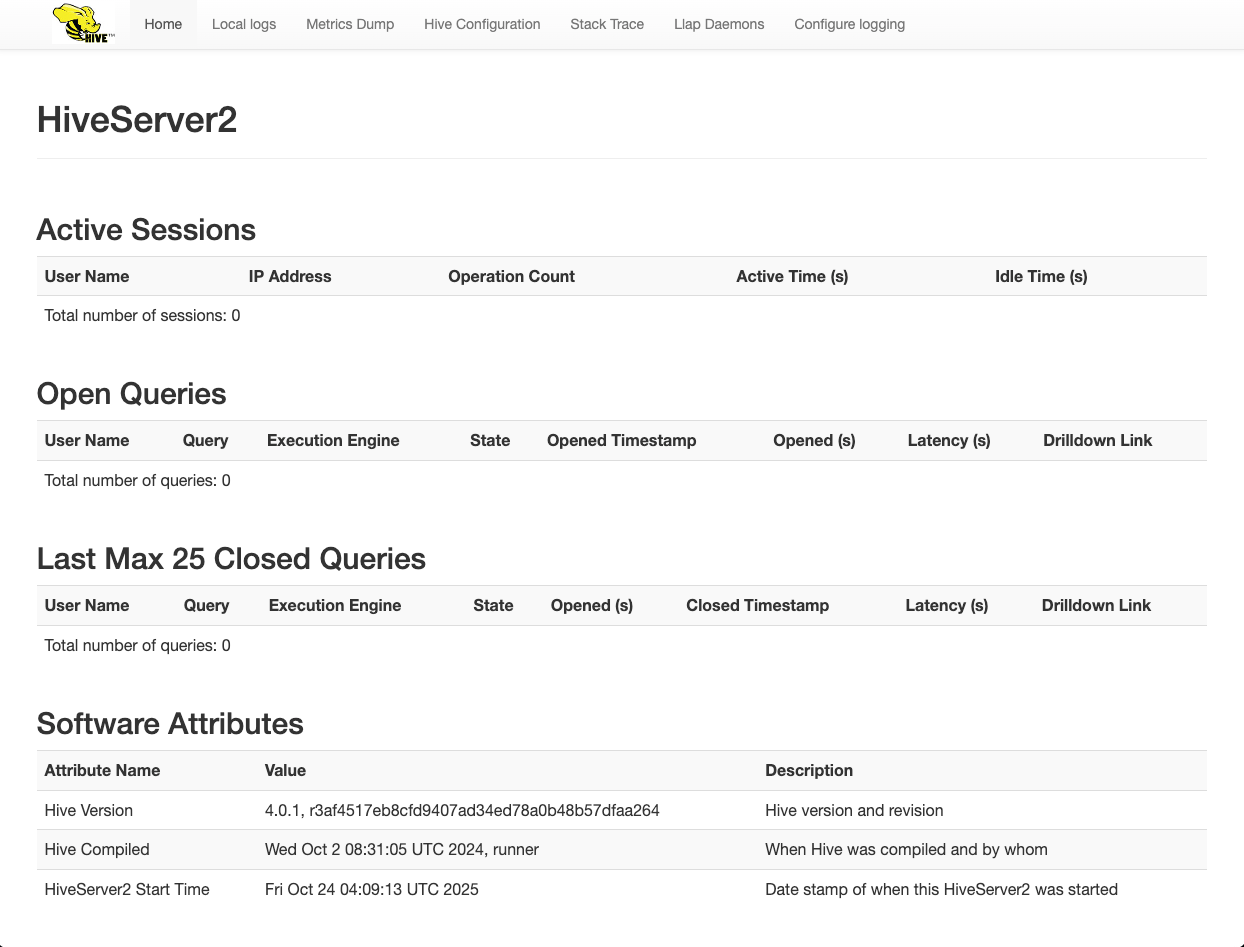Click the Hive bee logo icon

(84, 24)
